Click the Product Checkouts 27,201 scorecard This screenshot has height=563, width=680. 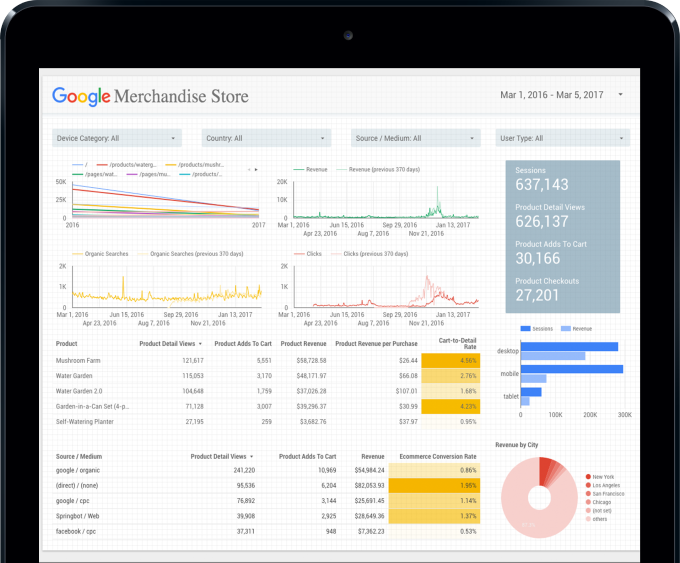[x=547, y=290]
